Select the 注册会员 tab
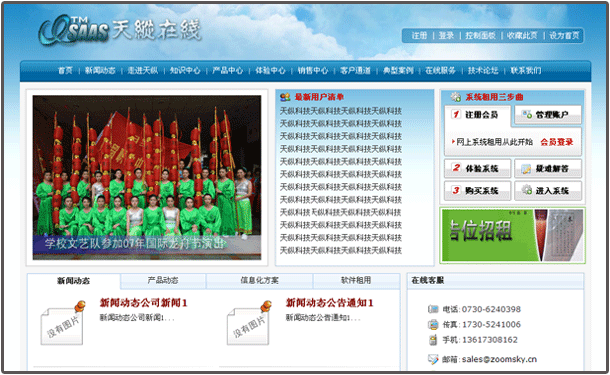The width and height of the screenshot is (610, 375). point(477,115)
